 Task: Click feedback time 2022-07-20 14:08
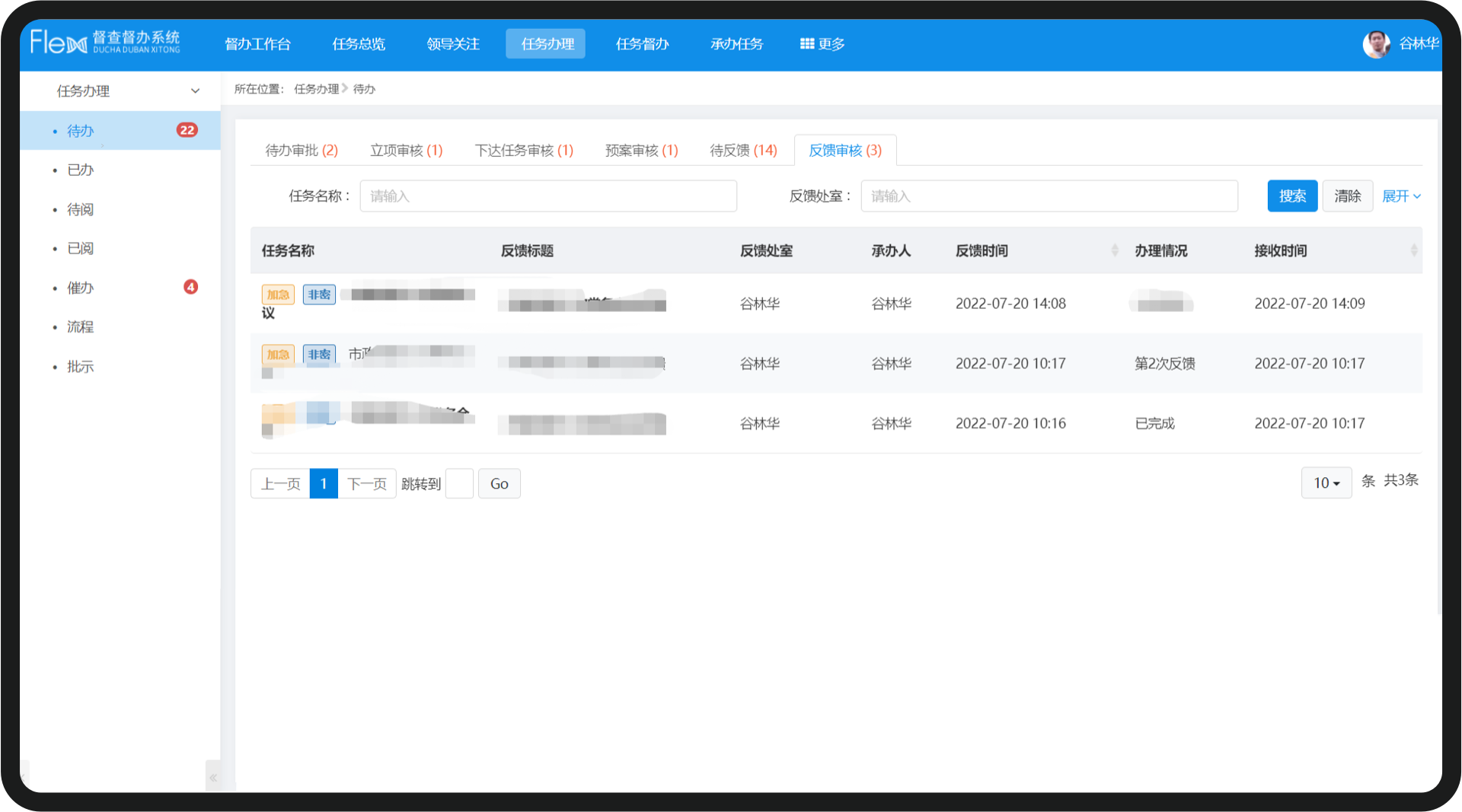pyautogui.click(x=1010, y=304)
